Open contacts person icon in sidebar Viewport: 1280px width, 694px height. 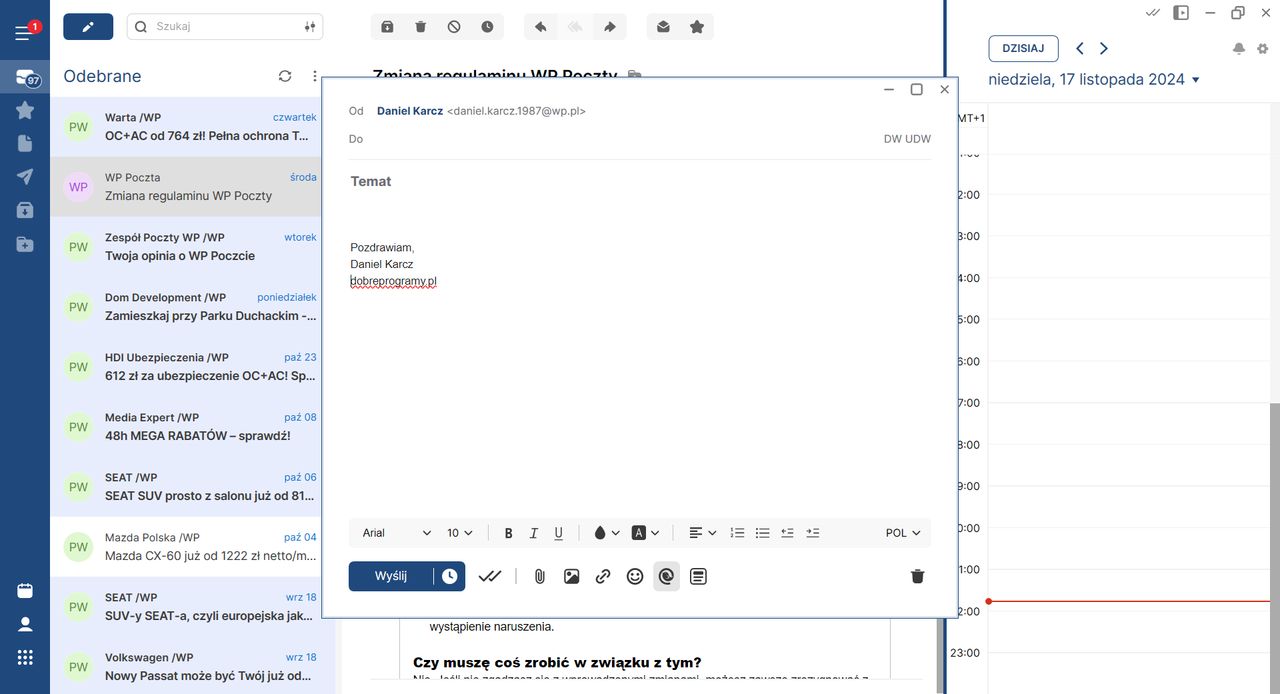tap(25, 624)
